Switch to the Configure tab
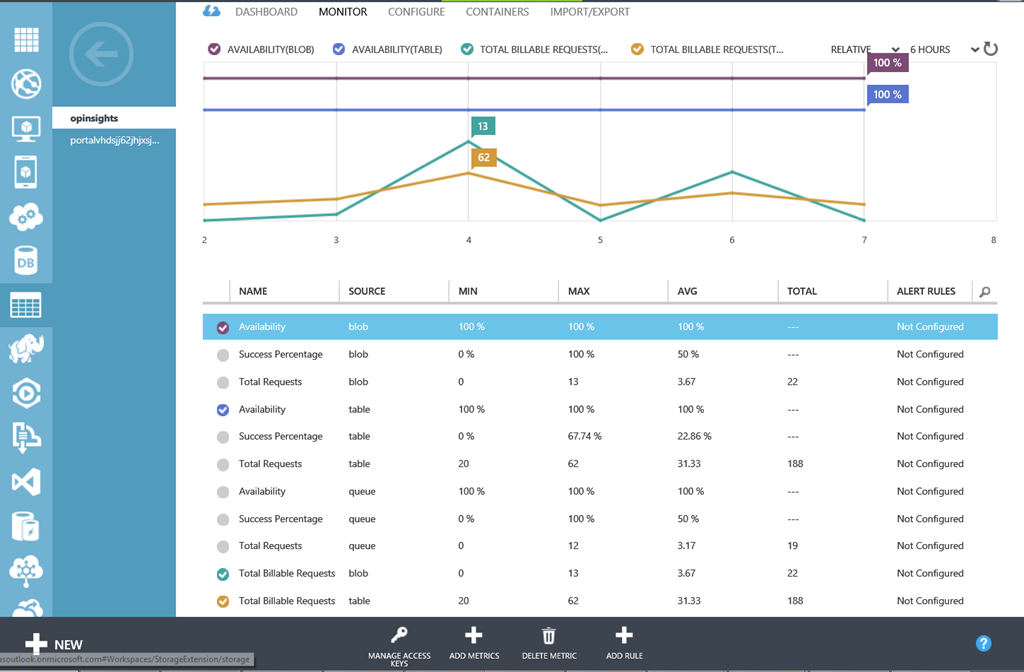Image resolution: width=1024 pixels, height=672 pixels. tap(416, 12)
